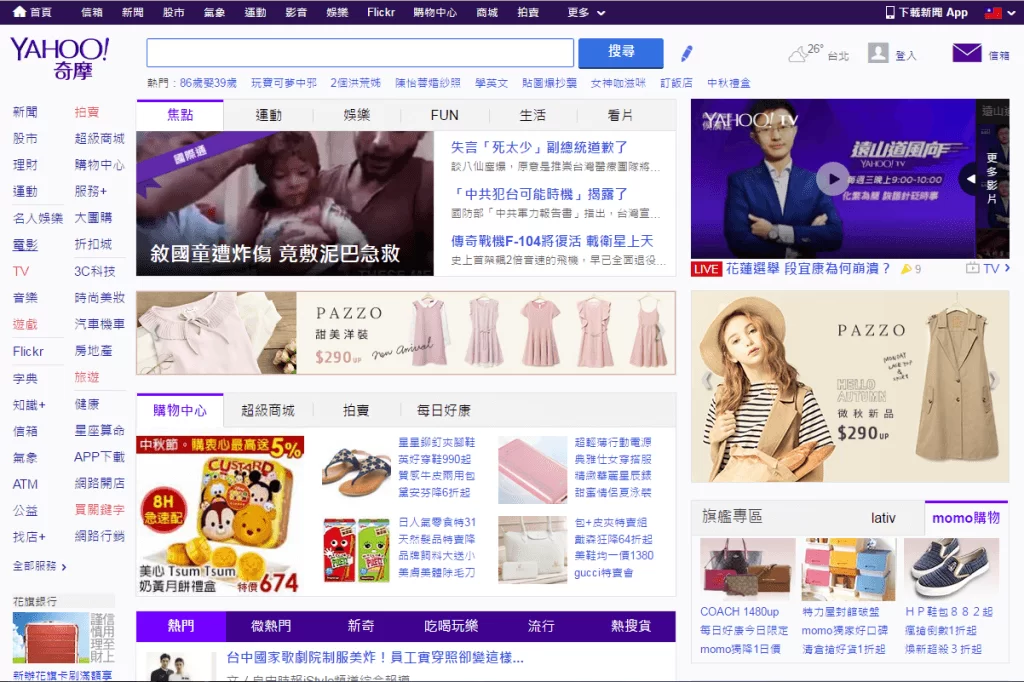Click the PAZZO 甜美洋裝 banner ad
Image resolution: width=1024 pixels, height=682 pixels.
(406, 333)
